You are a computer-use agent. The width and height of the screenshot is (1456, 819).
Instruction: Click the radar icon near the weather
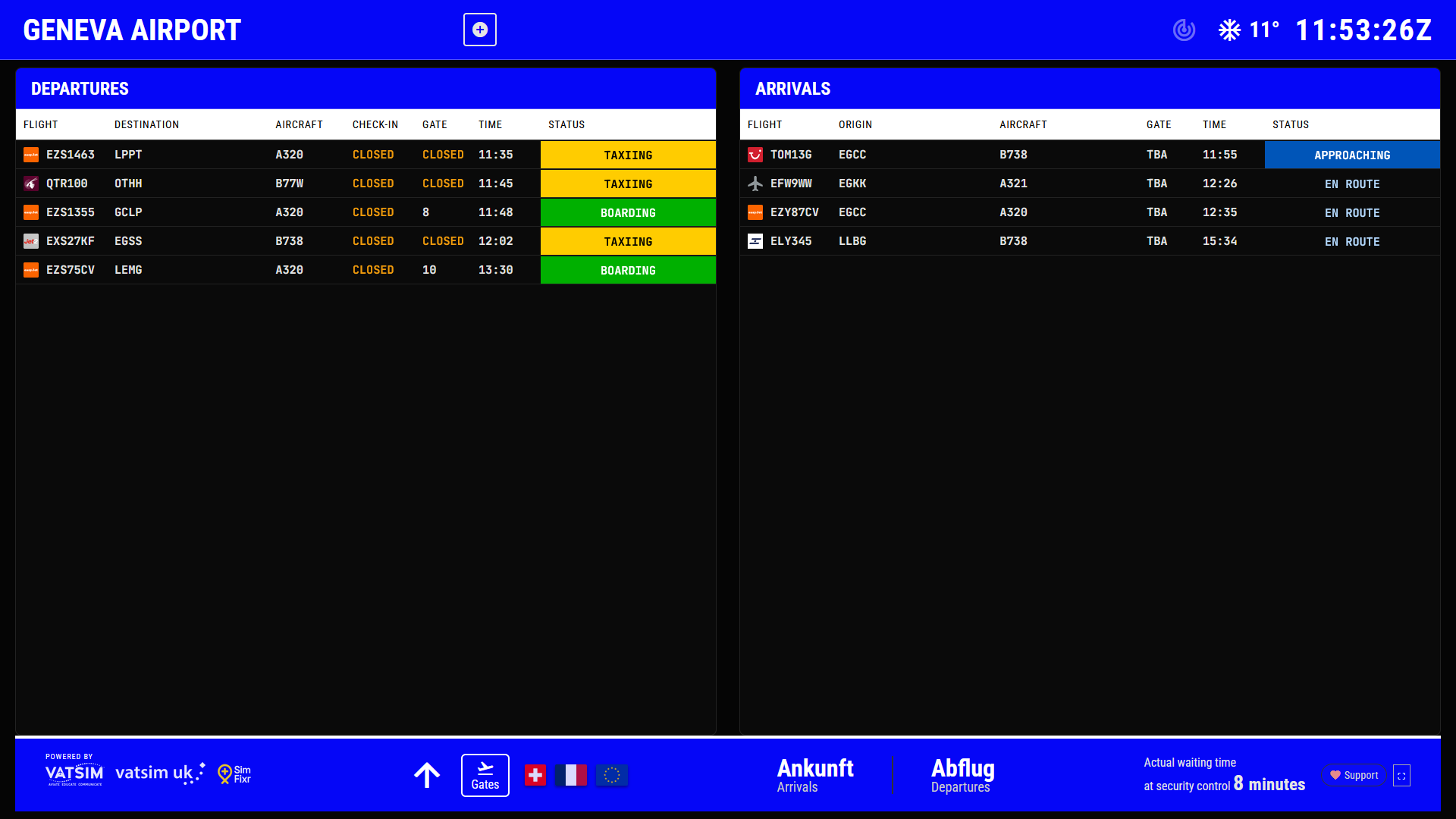pos(1184,30)
